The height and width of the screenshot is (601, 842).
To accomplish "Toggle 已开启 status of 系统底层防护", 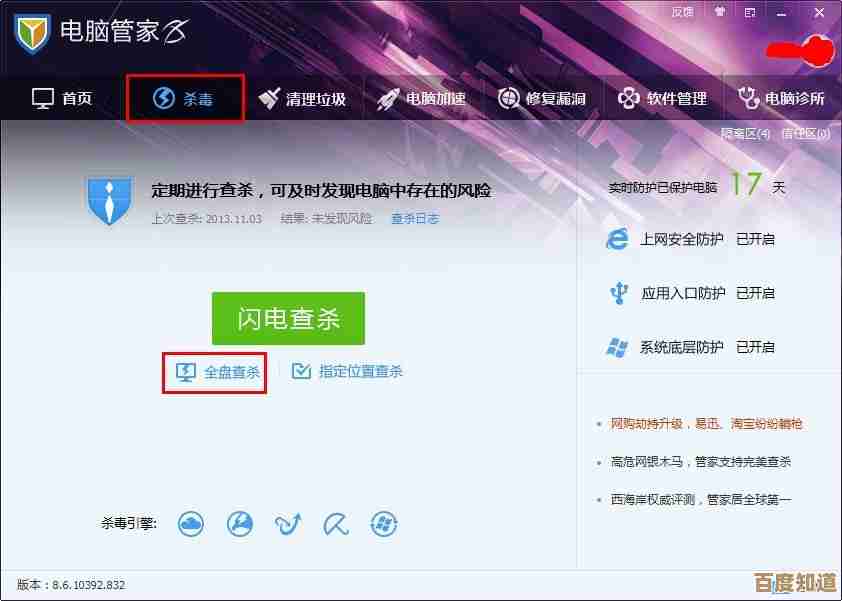I will click(x=755, y=347).
